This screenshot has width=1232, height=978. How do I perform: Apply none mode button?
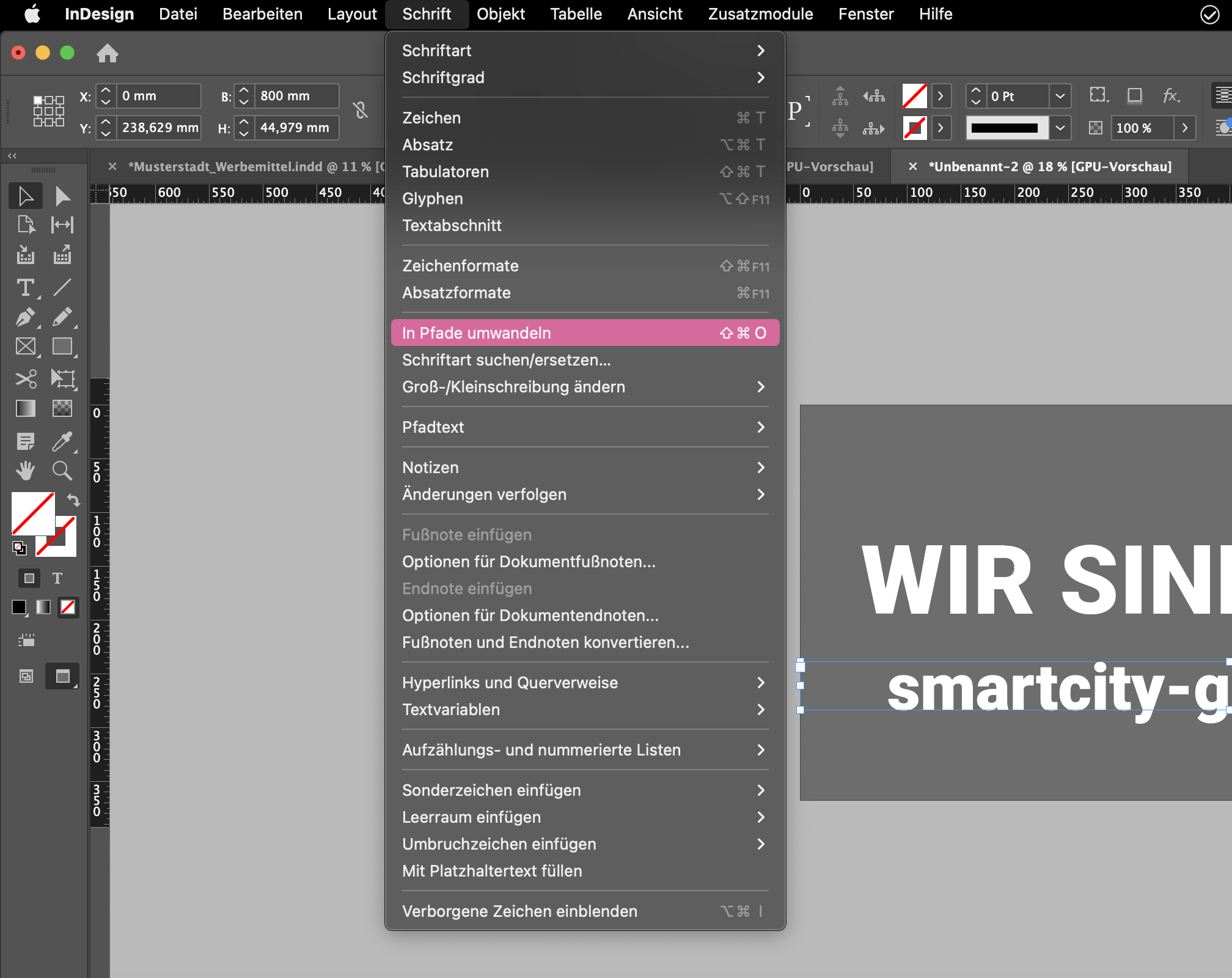68,607
